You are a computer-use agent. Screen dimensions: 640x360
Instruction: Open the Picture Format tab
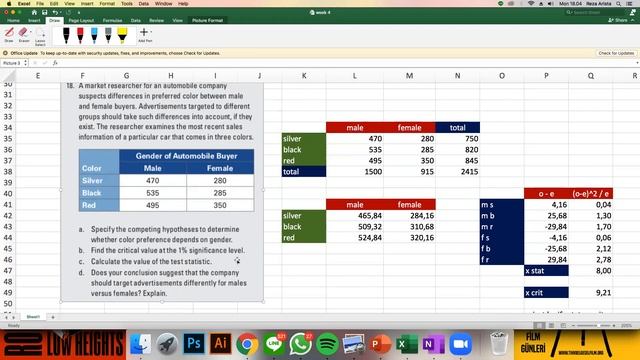click(x=207, y=20)
